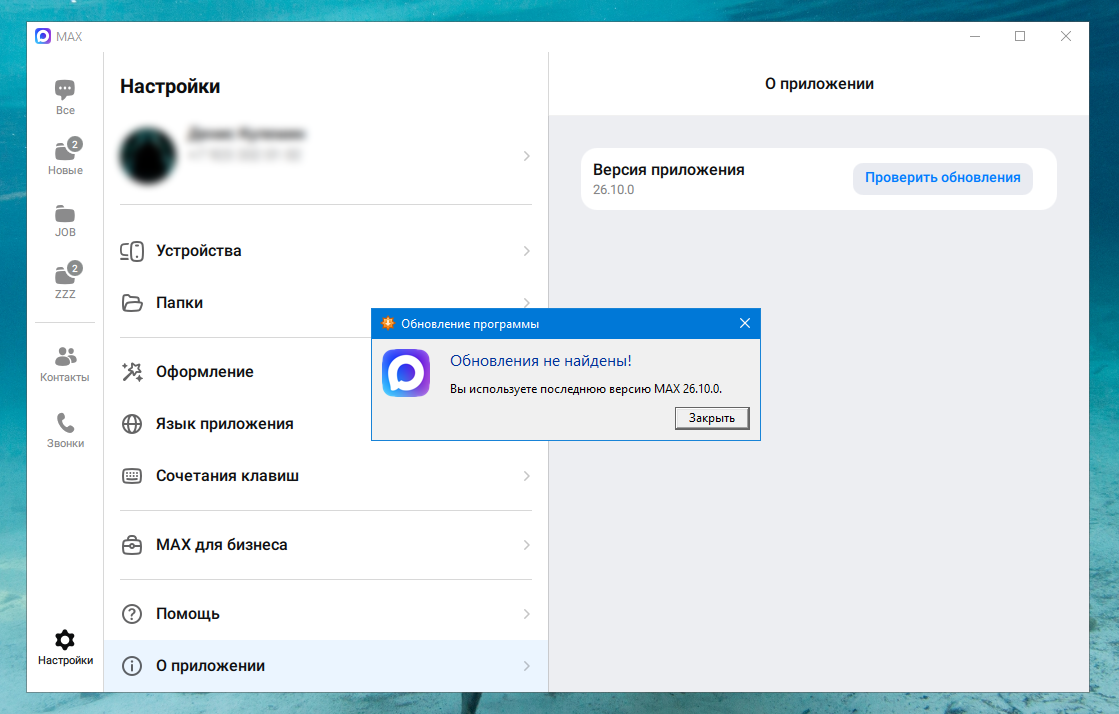Viewport: 1119px width, 714px height.
Task: Open the Папки settings item
Action: pyautogui.click(x=326, y=303)
